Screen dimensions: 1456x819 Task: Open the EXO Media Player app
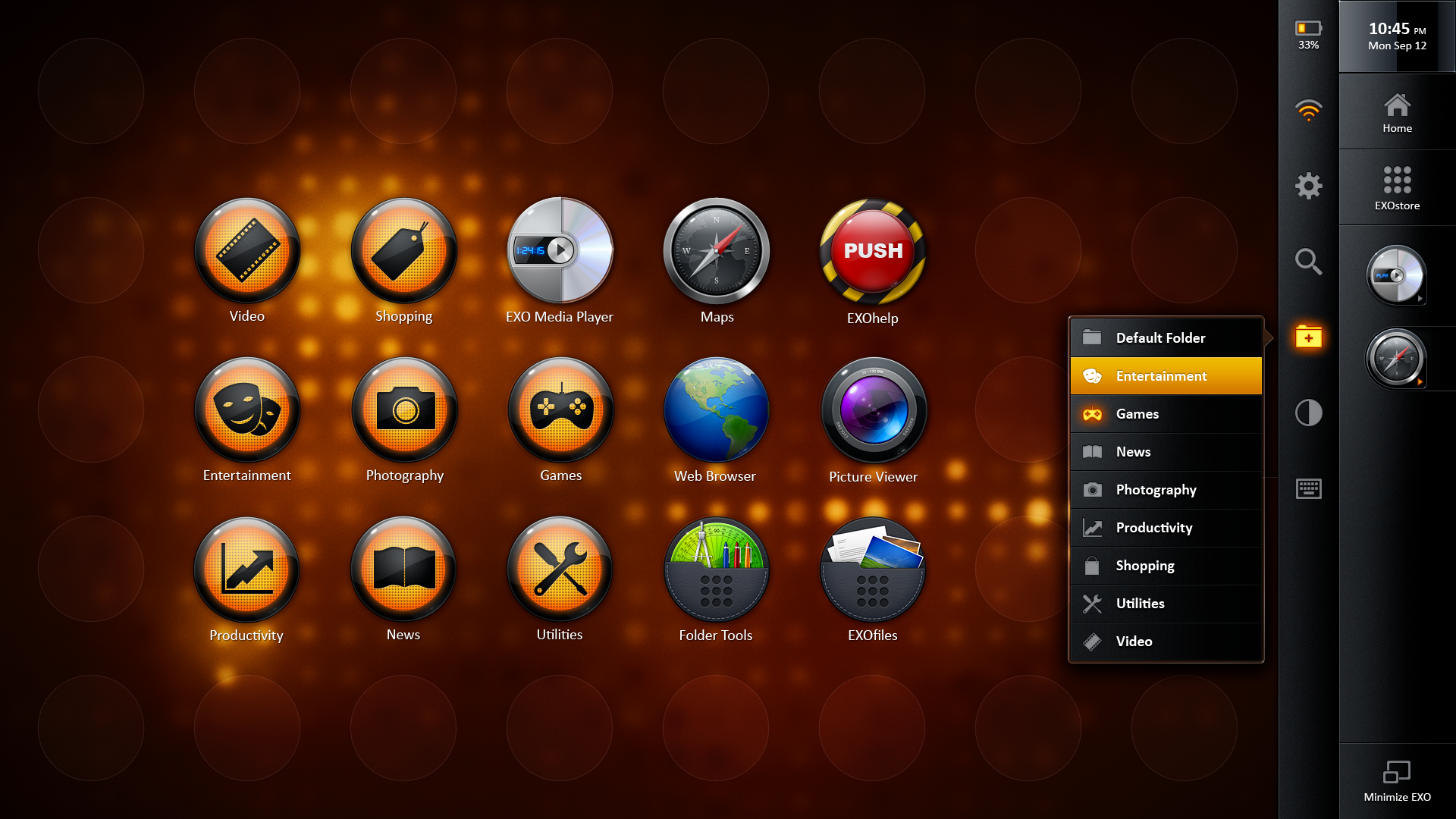pyautogui.click(x=560, y=250)
